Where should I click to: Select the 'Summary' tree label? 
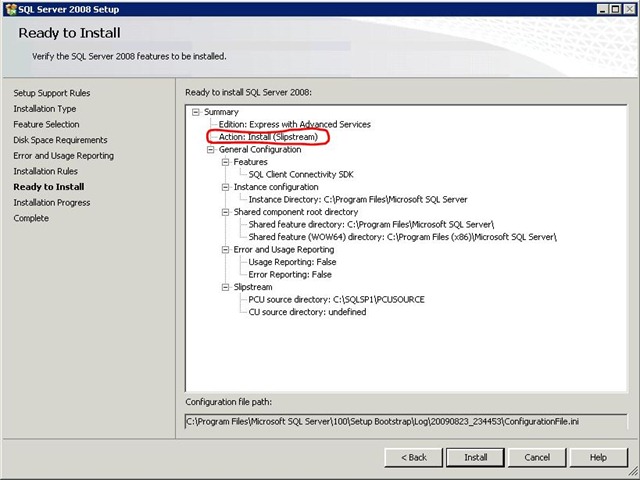point(221,112)
